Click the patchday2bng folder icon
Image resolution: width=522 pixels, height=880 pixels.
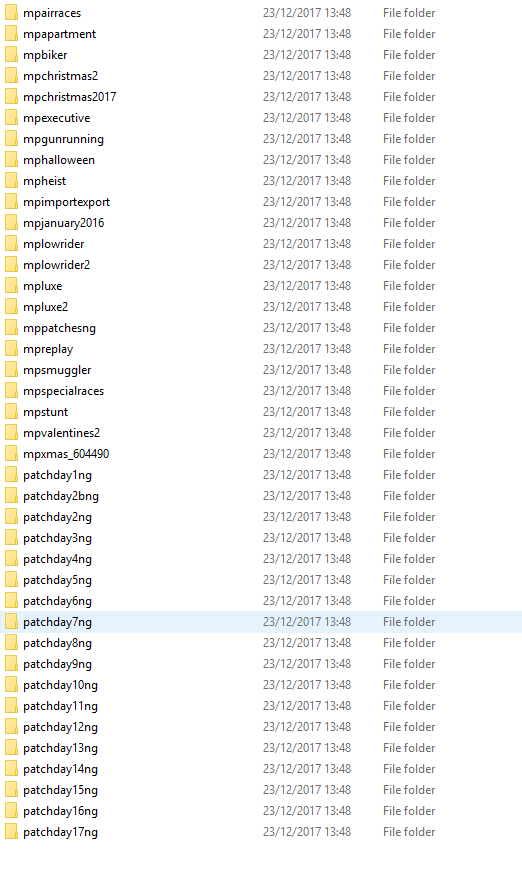pos(11,496)
